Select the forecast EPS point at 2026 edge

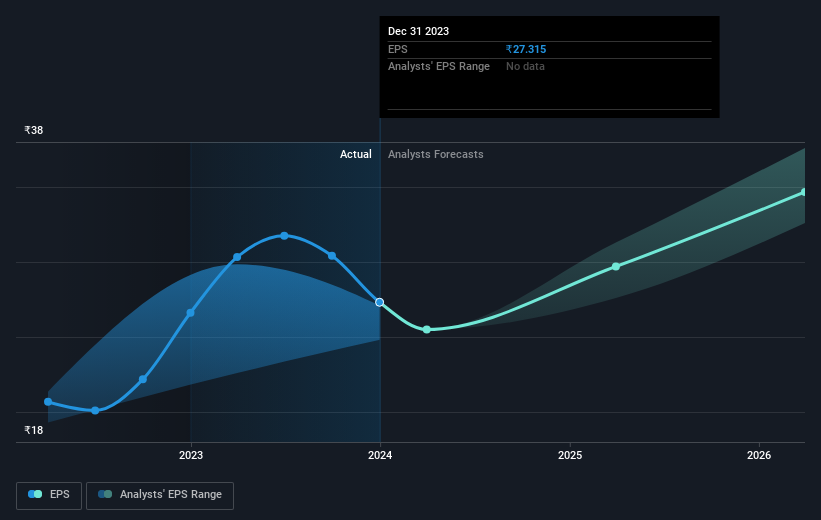point(804,192)
